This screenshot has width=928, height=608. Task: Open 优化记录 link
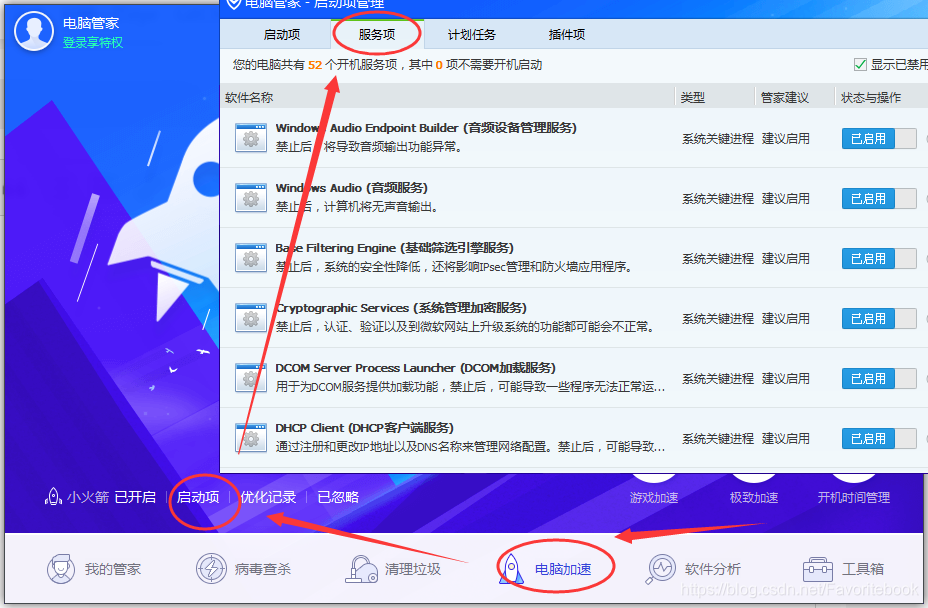coord(268,497)
